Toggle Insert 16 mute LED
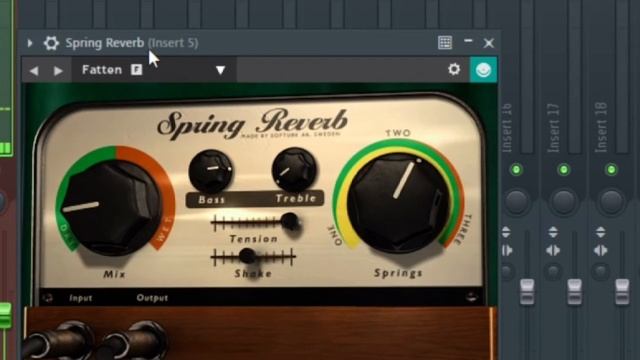 (516, 169)
